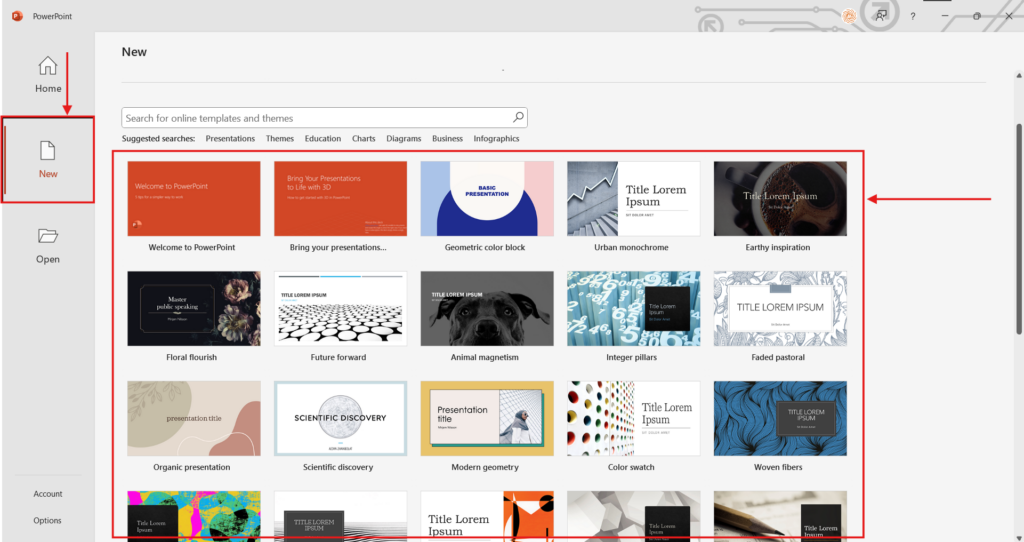Image resolution: width=1024 pixels, height=542 pixels.
Task: Choose the Animal magnetism template
Action: (x=486, y=309)
